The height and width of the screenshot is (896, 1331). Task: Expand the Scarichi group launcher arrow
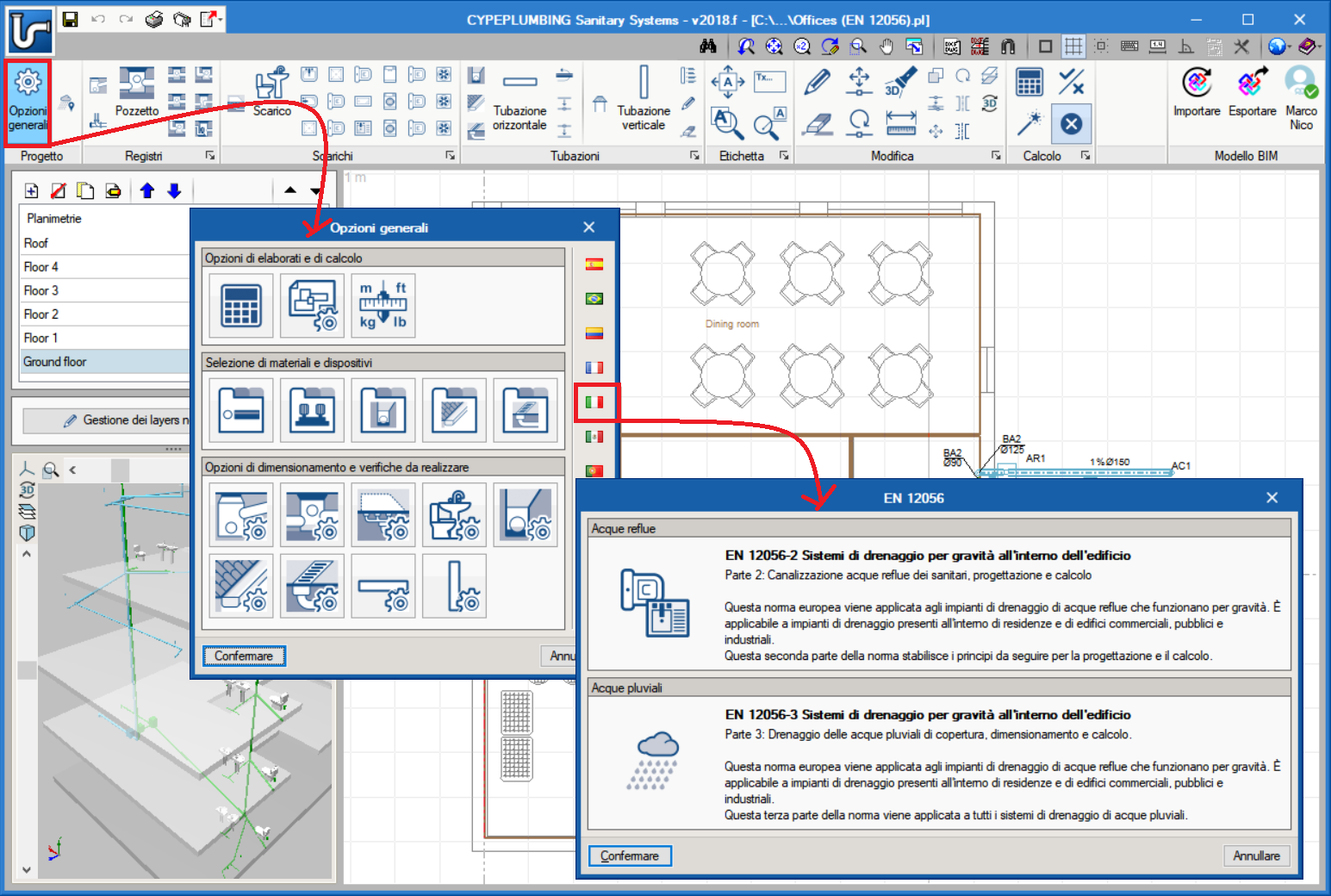450,156
